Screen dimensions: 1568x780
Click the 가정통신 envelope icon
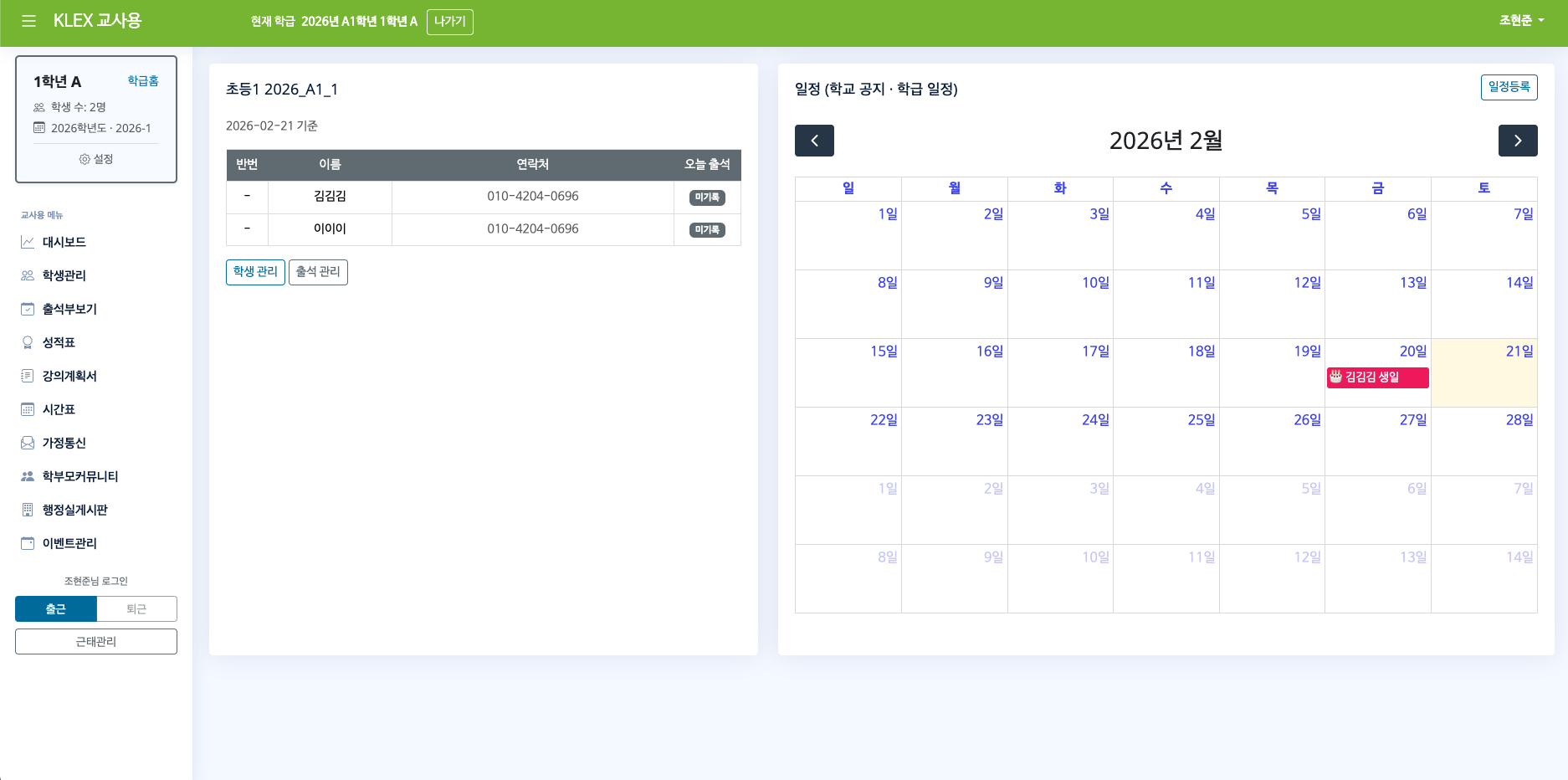[28, 443]
